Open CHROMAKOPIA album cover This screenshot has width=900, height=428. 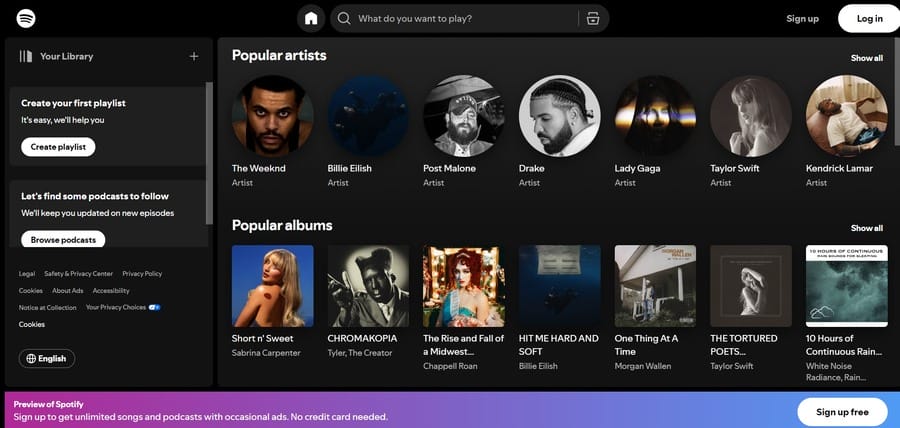click(x=368, y=286)
